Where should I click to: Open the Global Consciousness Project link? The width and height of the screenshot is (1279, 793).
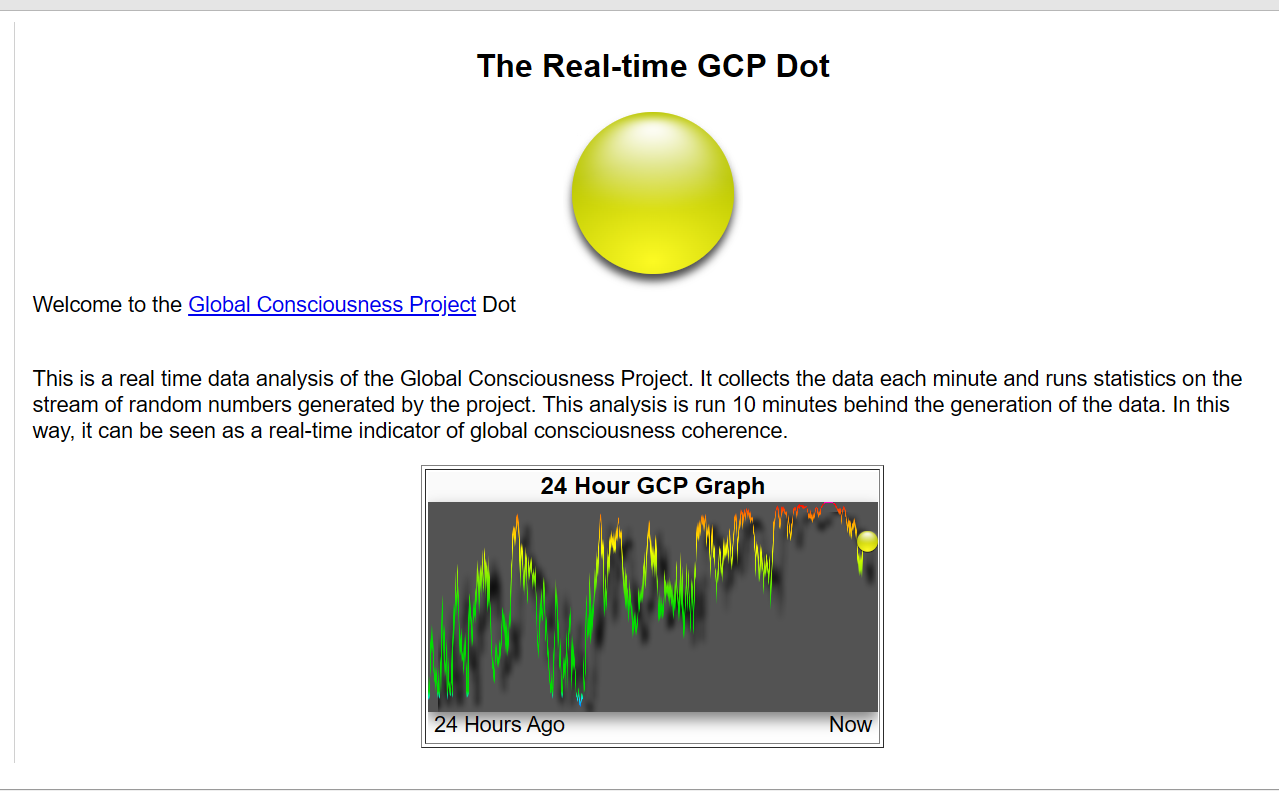point(332,305)
